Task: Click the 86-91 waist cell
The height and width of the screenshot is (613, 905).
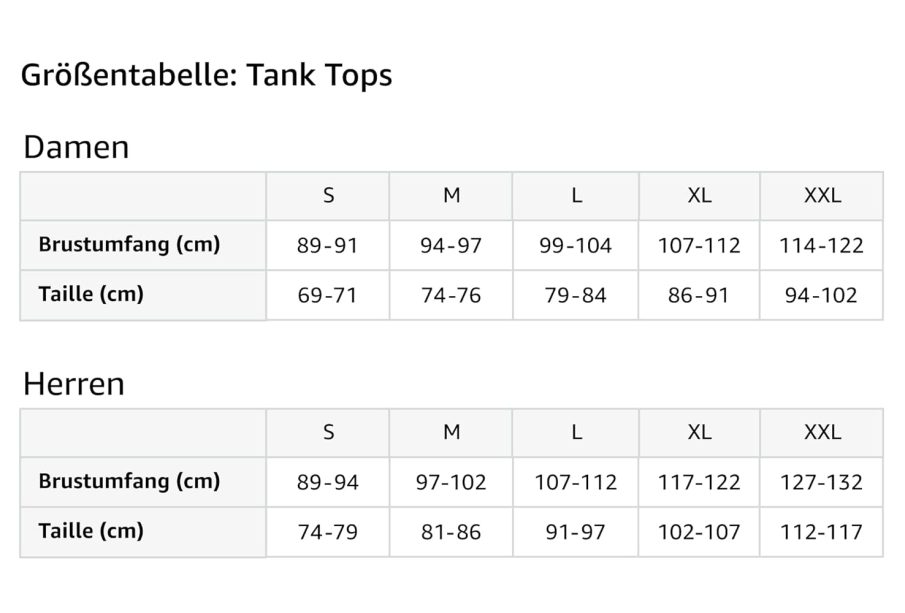Action: [x=699, y=296]
